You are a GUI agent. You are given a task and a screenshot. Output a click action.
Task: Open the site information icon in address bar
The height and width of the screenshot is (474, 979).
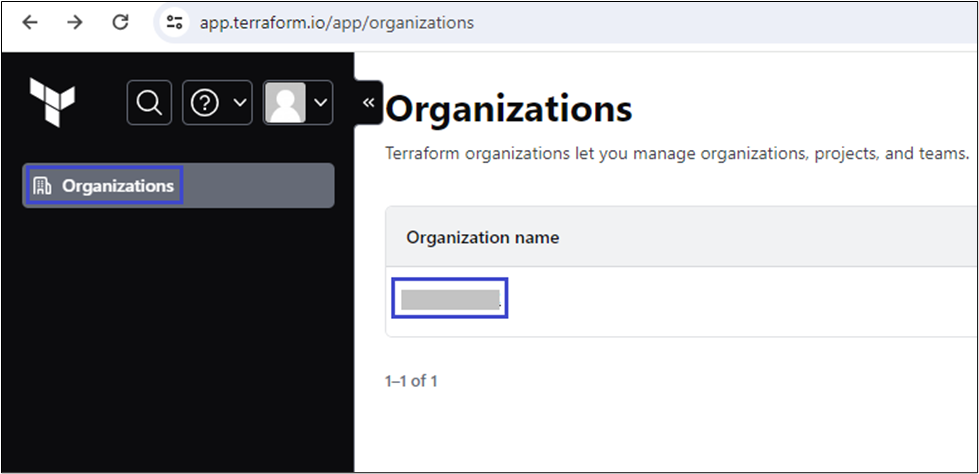174,23
